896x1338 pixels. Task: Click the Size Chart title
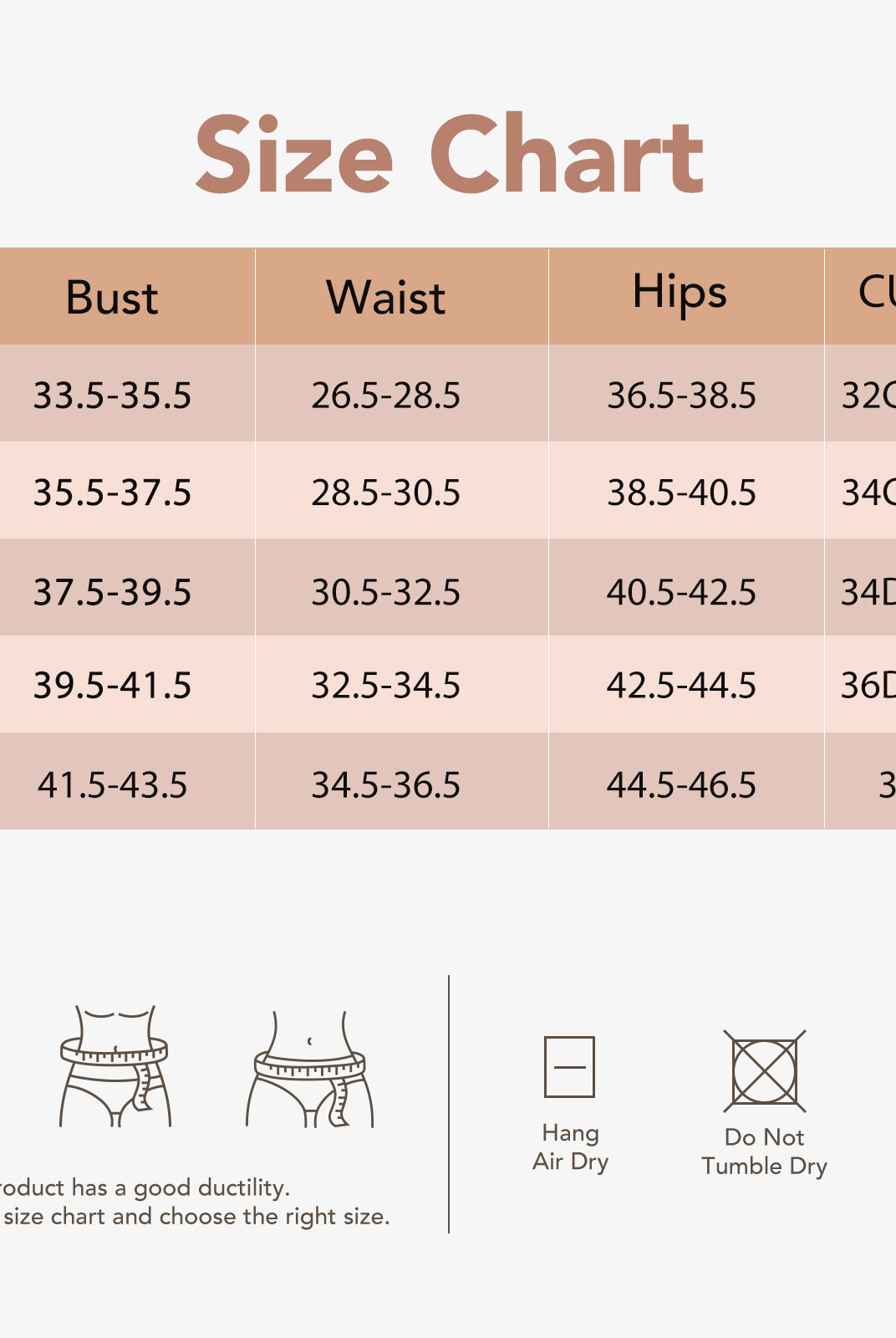pyautogui.click(x=449, y=156)
